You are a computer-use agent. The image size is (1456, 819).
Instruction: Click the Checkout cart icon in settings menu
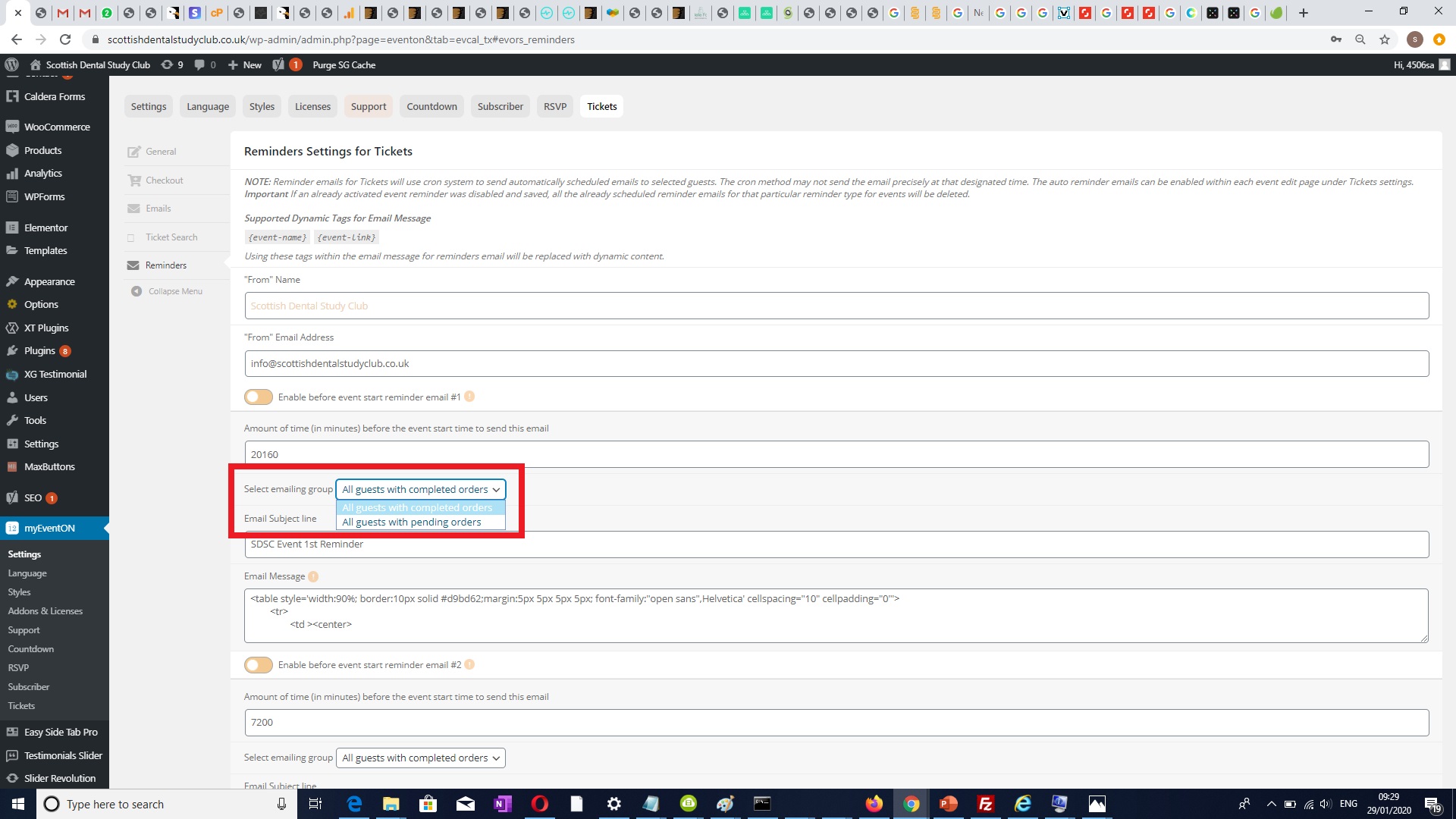click(x=134, y=180)
